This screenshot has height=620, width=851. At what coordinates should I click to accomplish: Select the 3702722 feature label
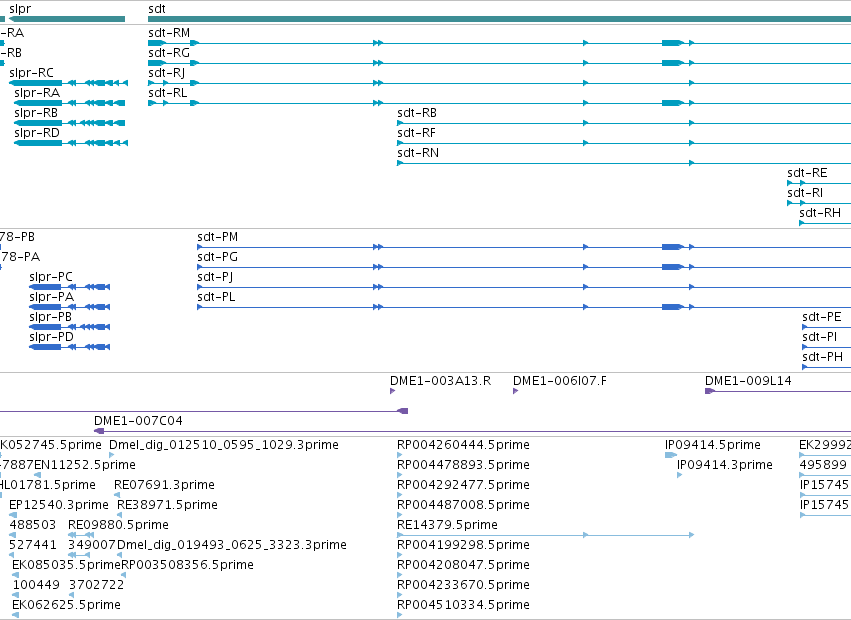(97, 585)
